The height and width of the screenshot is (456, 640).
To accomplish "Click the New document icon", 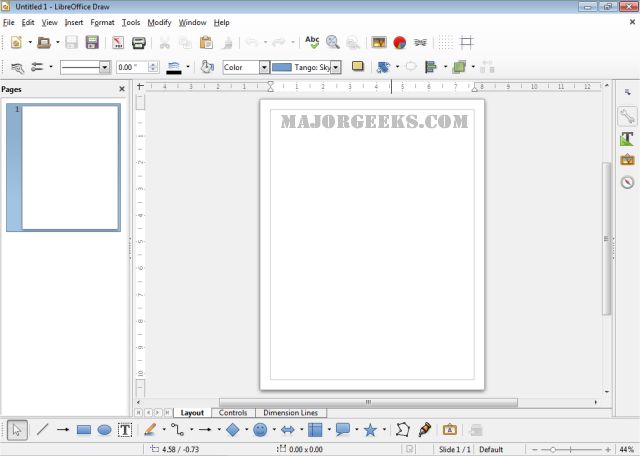I will tap(16, 42).
